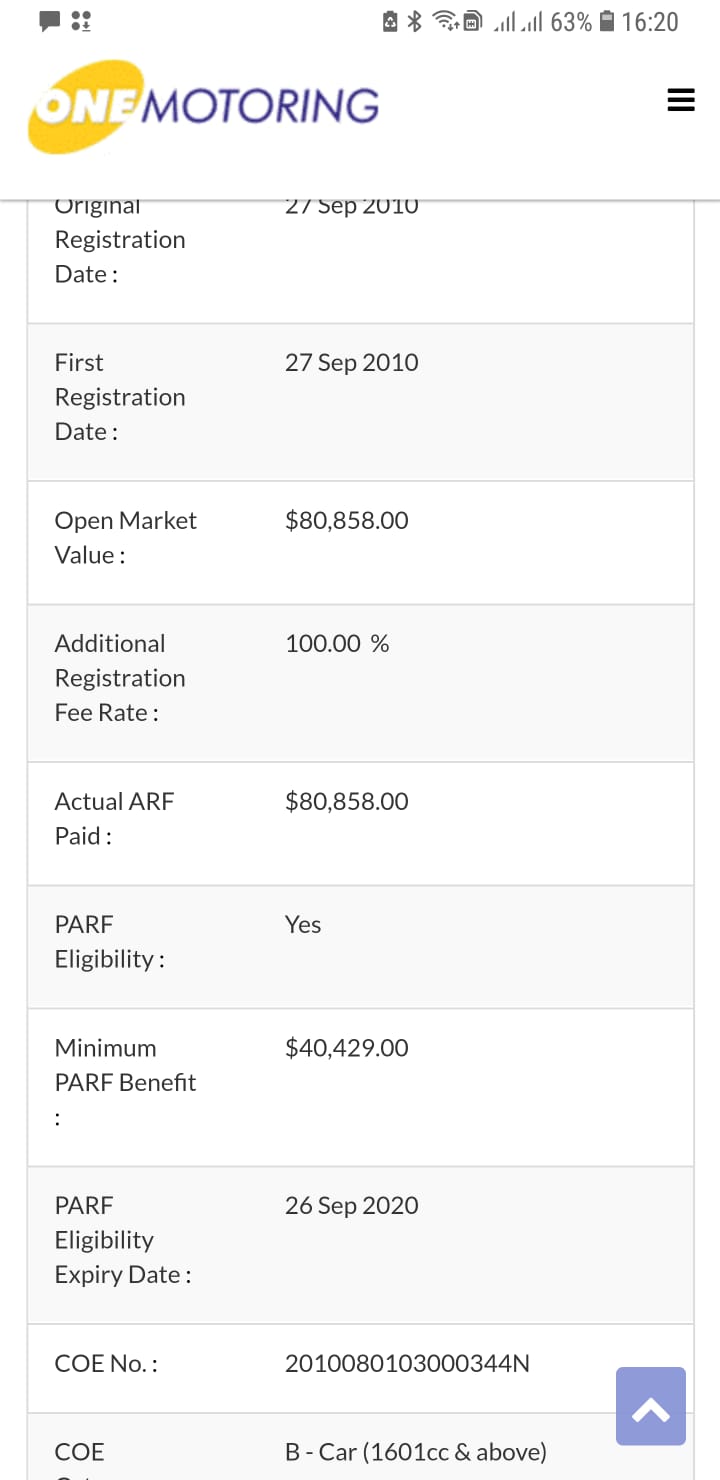This screenshot has width=720, height=1480.
Task: Tap the B - Car (1601cc & above) text
Action: [x=415, y=1451]
